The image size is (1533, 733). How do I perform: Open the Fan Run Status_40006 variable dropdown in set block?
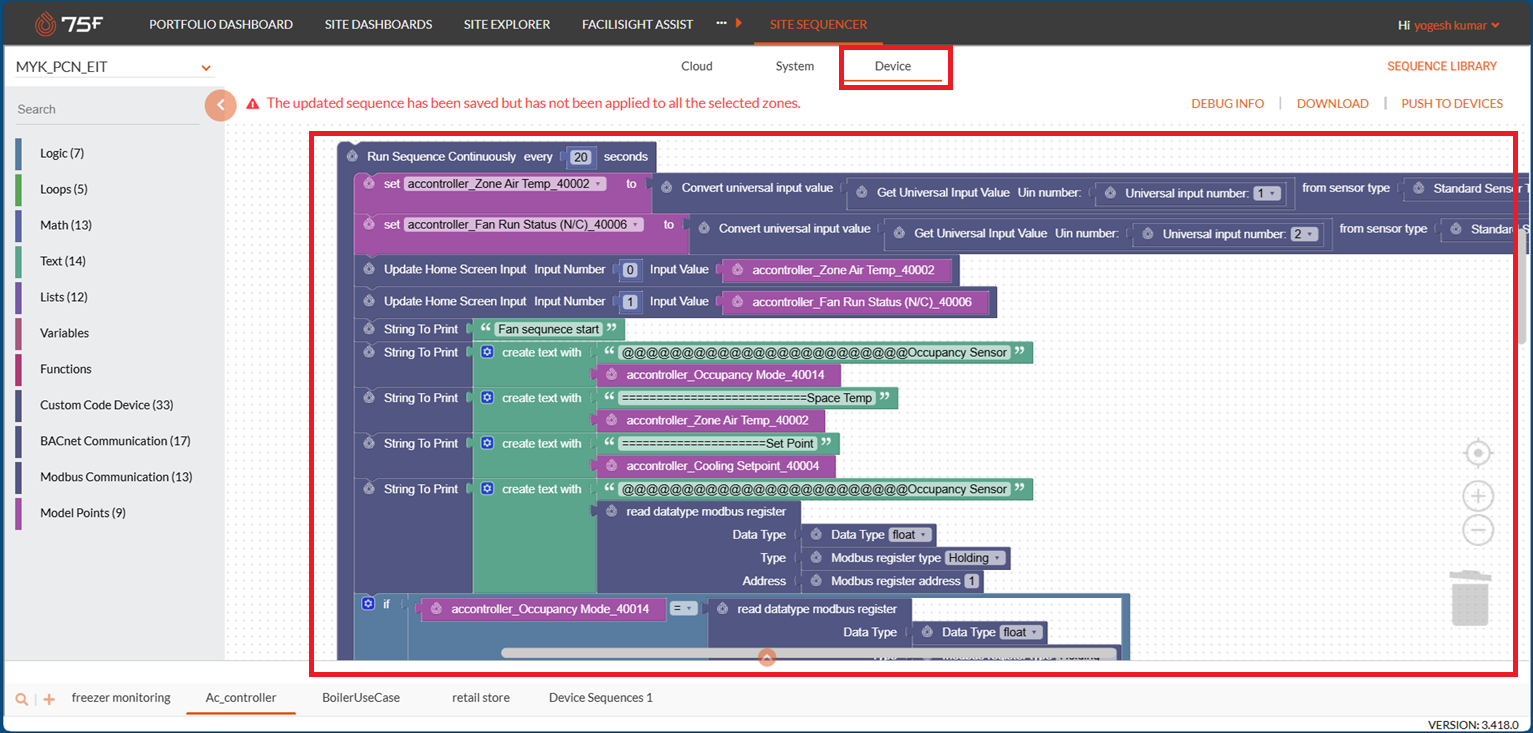pyautogui.click(x=525, y=225)
